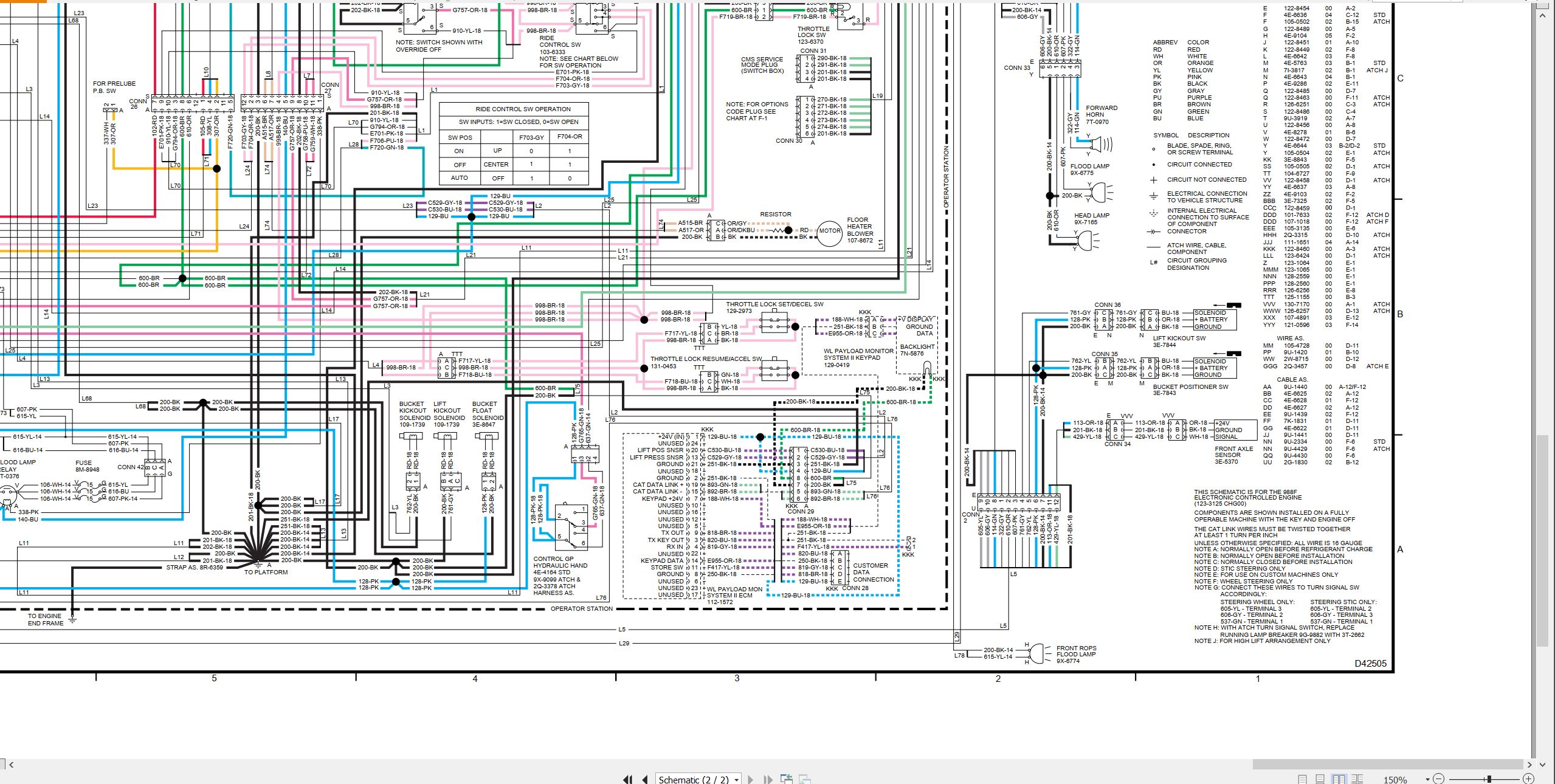1555x784 pixels.
Task: Click the CMS SERVICE MODE PLUG label
Action: click(x=762, y=65)
